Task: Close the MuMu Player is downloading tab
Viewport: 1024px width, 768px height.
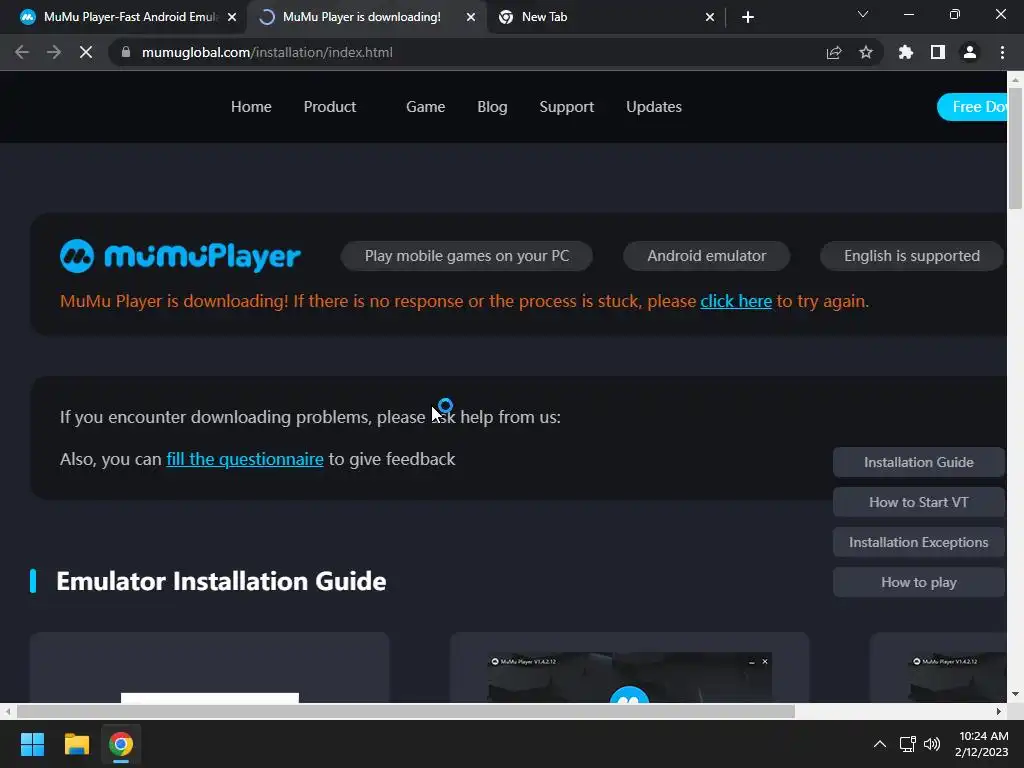Action: point(471,17)
